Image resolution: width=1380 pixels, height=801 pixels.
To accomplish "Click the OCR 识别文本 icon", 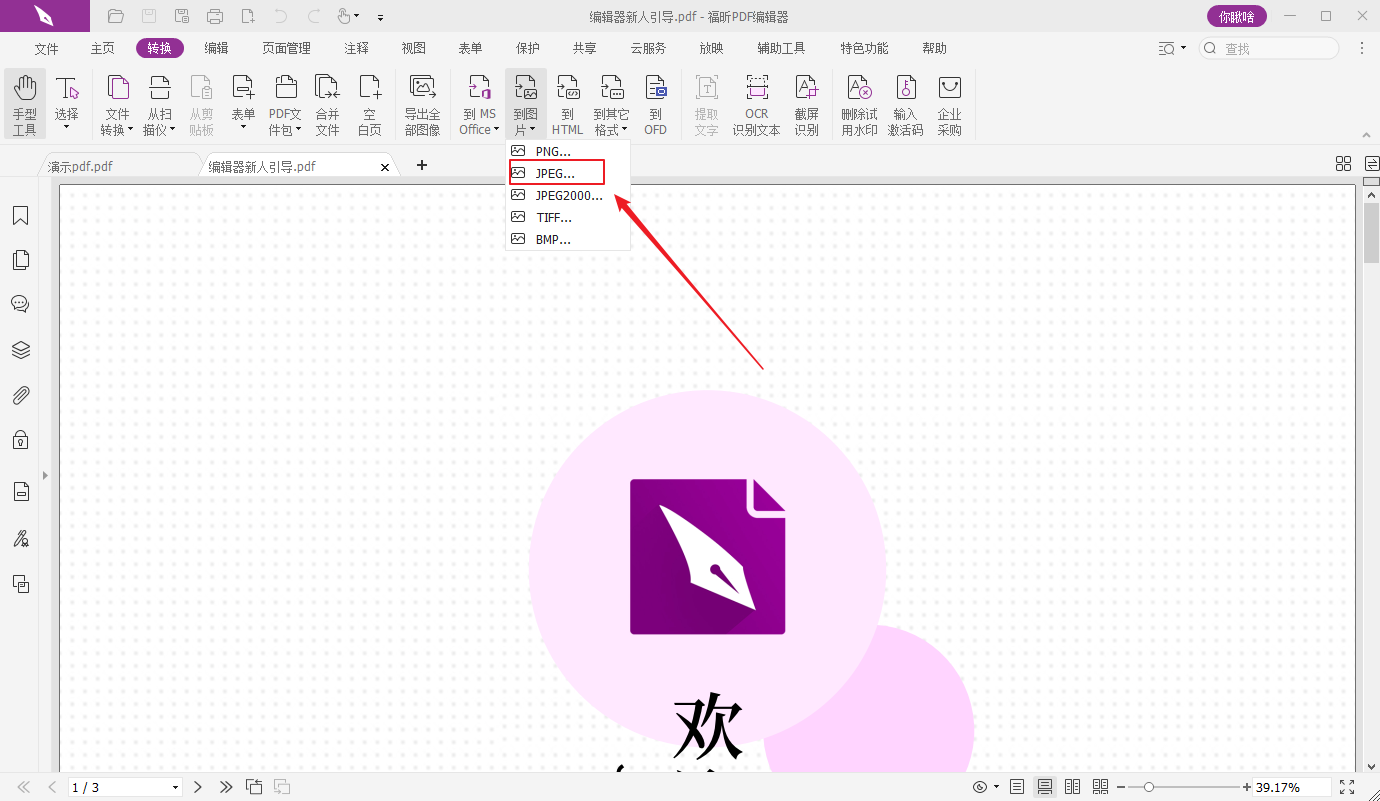I will pos(756,104).
